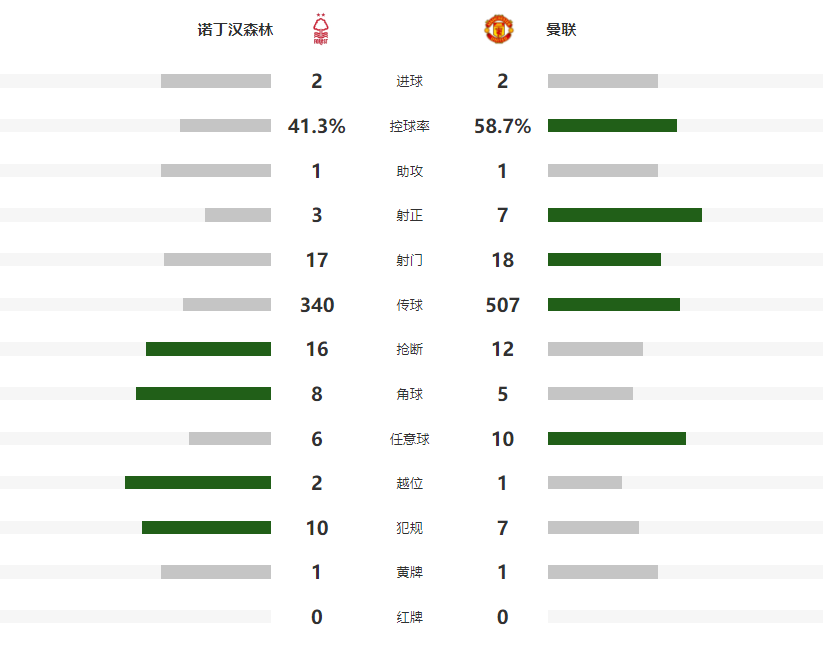The width and height of the screenshot is (824, 648).
Task: Open the 诺丁汉森林 team name link
Action: click(x=235, y=30)
